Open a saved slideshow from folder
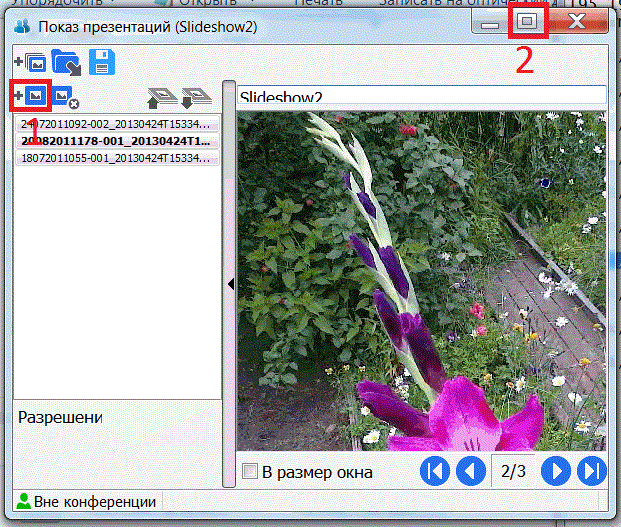Screen dimensions: 621x527 [66, 62]
